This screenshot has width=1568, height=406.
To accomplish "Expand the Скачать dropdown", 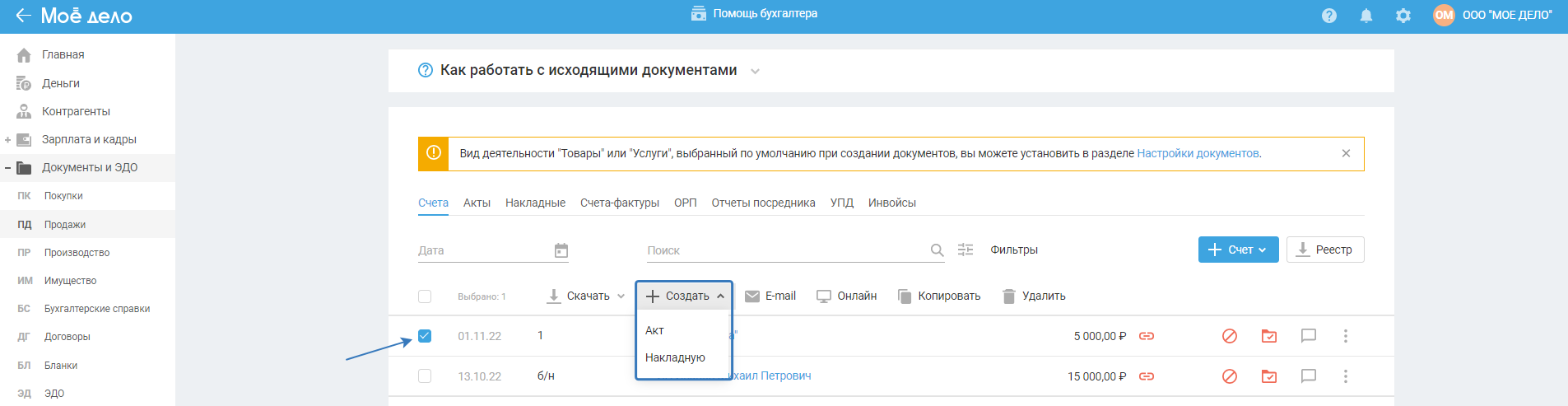I will point(586,296).
